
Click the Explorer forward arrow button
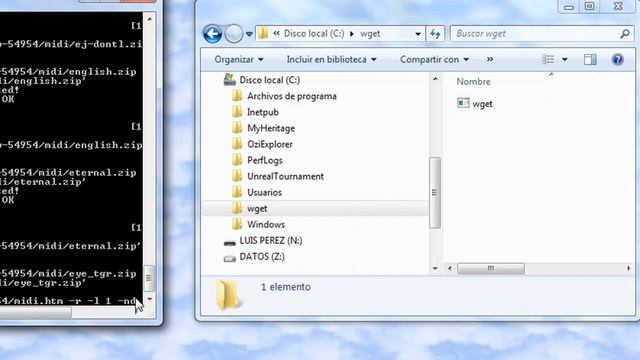point(234,34)
